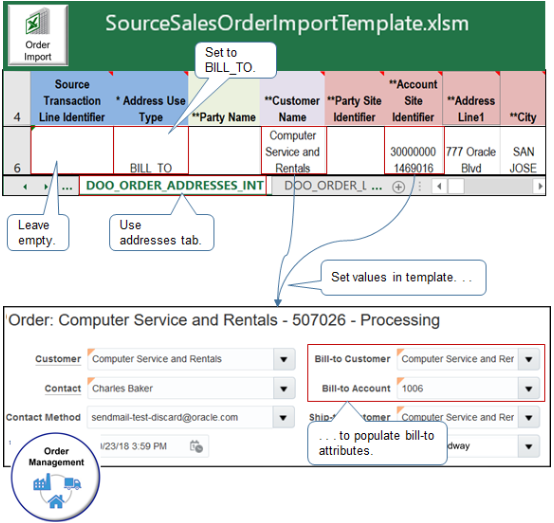Click the Contact Method email input field

click(179, 418)
